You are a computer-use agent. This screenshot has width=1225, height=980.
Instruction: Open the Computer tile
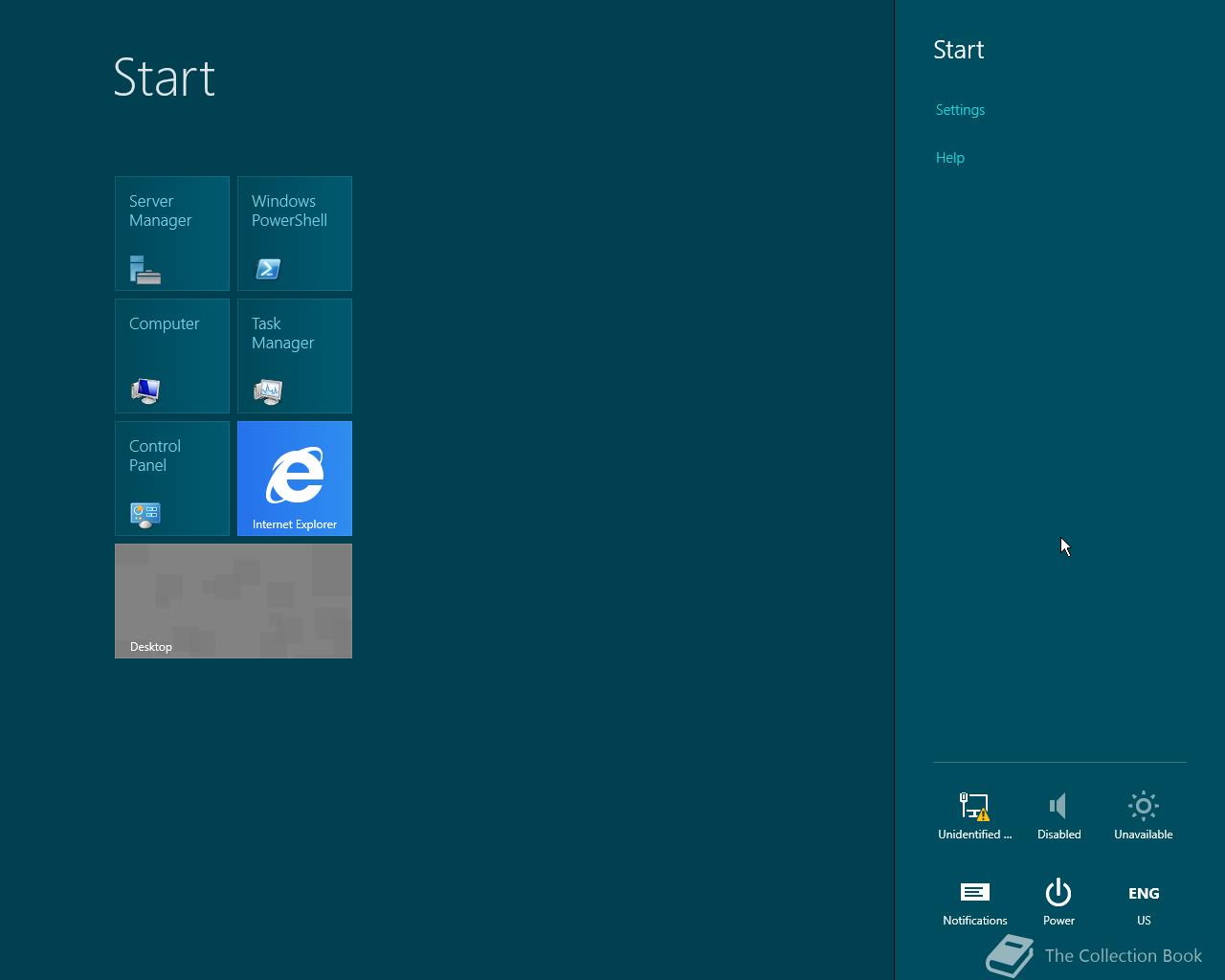(x=172, y=356)
